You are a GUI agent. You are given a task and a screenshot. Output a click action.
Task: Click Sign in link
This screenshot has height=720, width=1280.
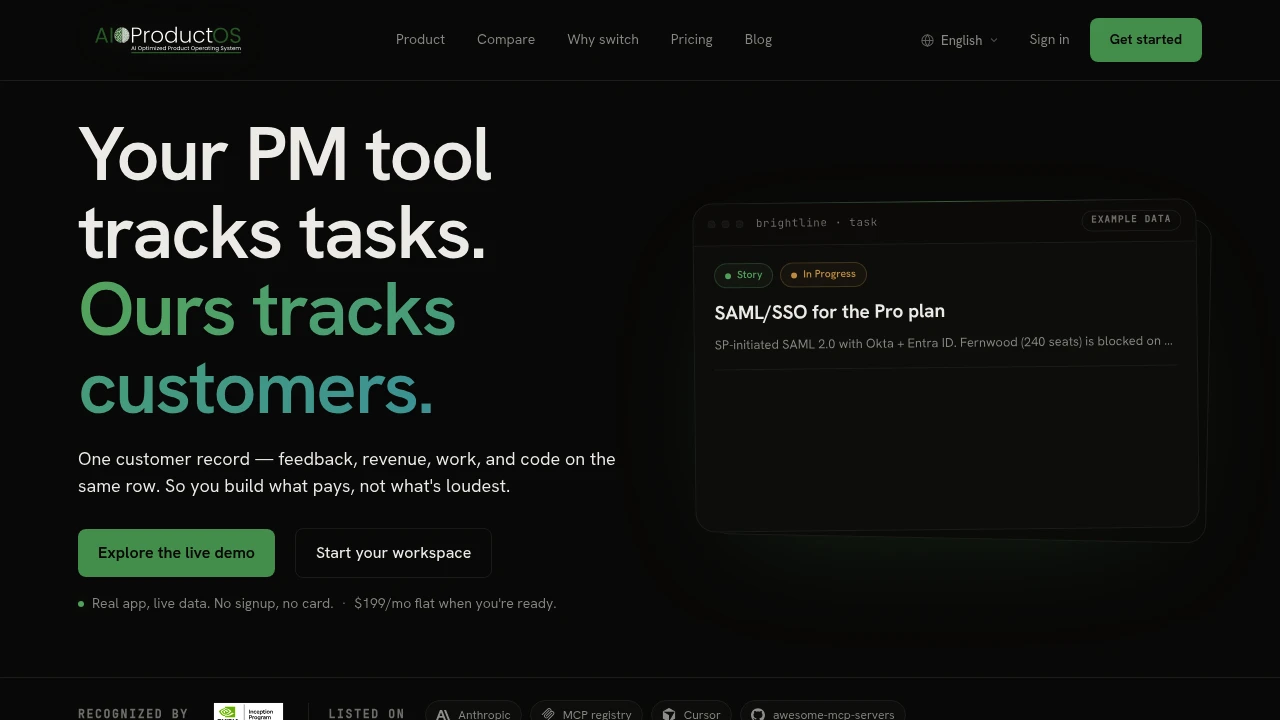(1049, 40)
